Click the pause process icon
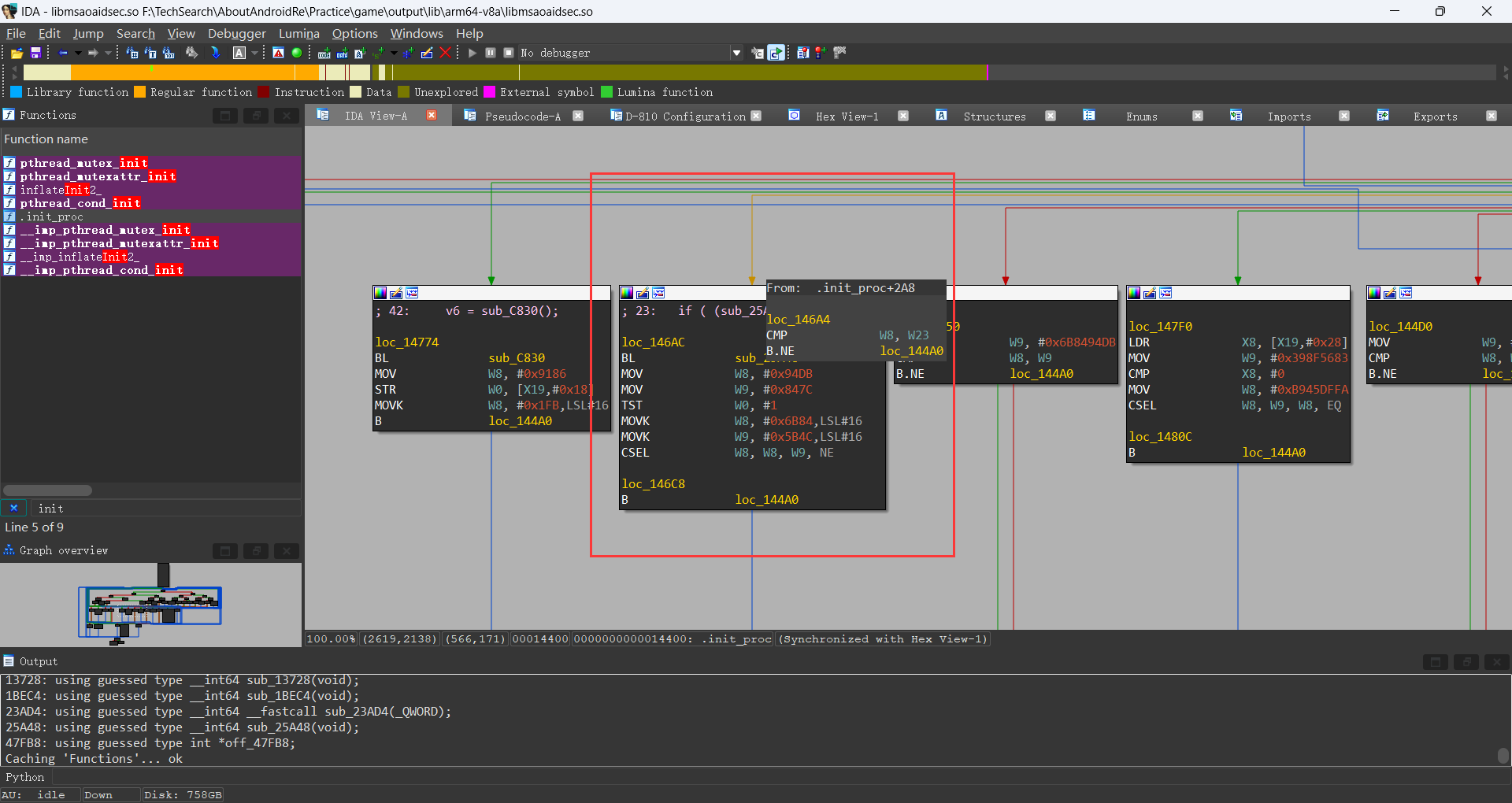 pos(491,53)
